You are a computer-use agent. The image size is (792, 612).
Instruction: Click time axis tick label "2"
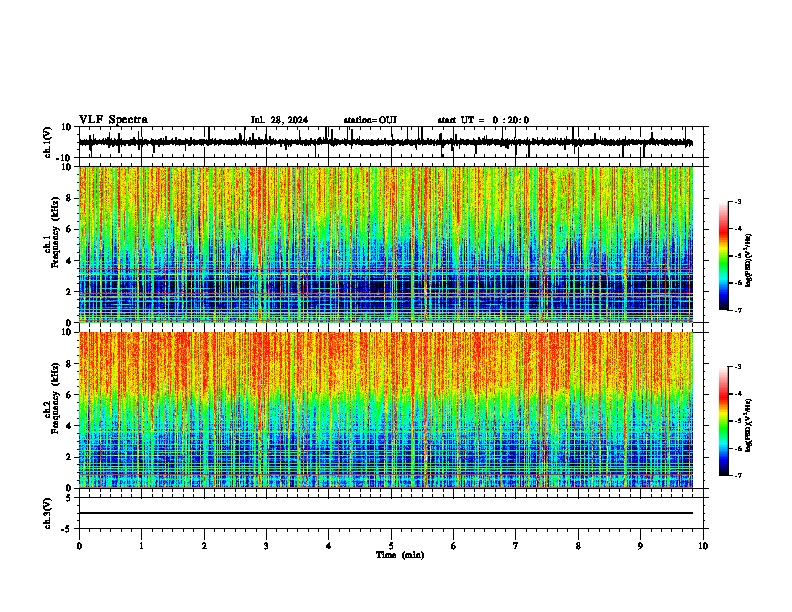204,546
